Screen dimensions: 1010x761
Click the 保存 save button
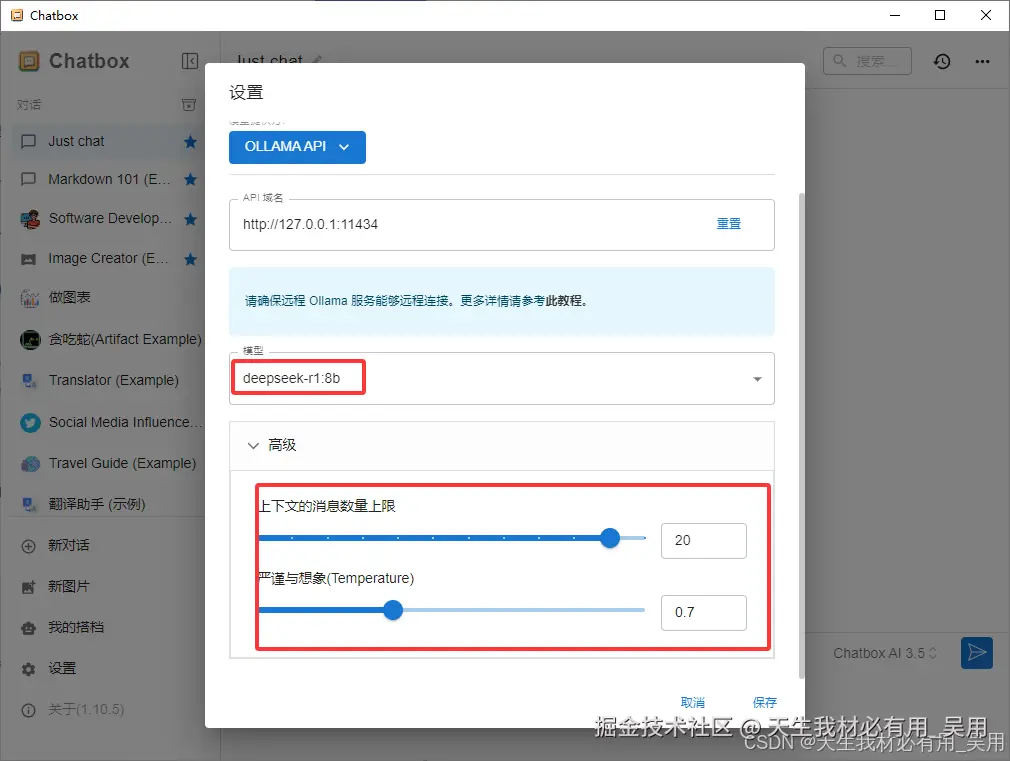point(764,702)
